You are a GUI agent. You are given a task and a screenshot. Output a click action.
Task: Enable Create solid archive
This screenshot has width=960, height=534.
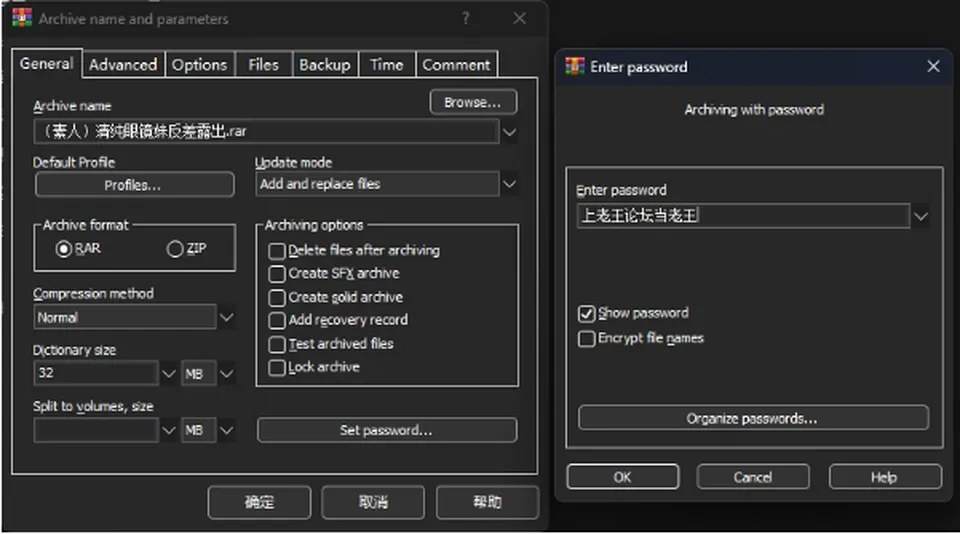tap(277, 298)
